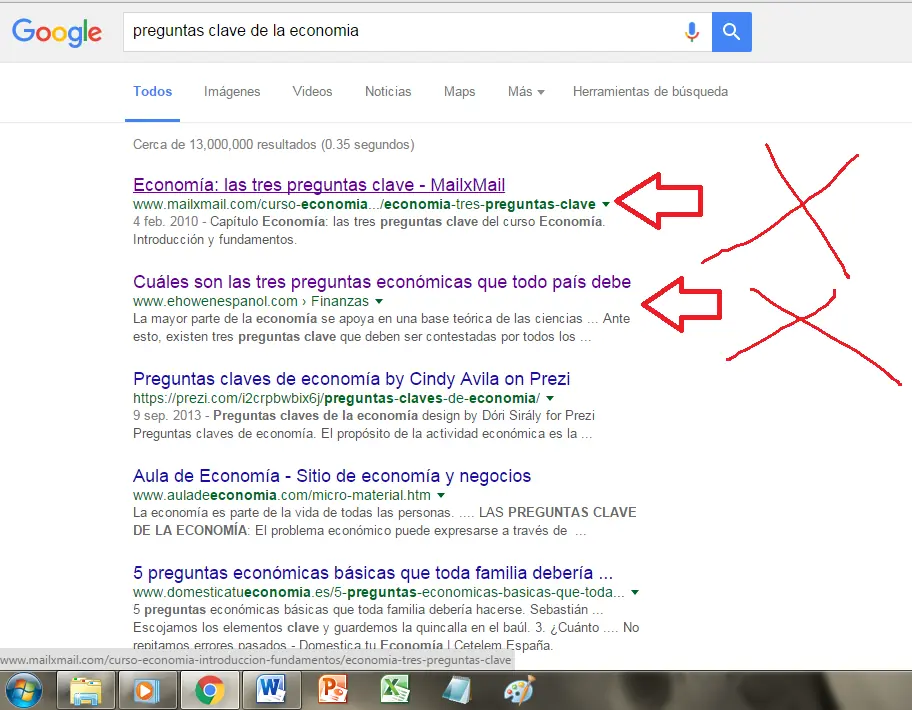
Task: Open Microsoft Word taskbar icon
Action: 271,690
